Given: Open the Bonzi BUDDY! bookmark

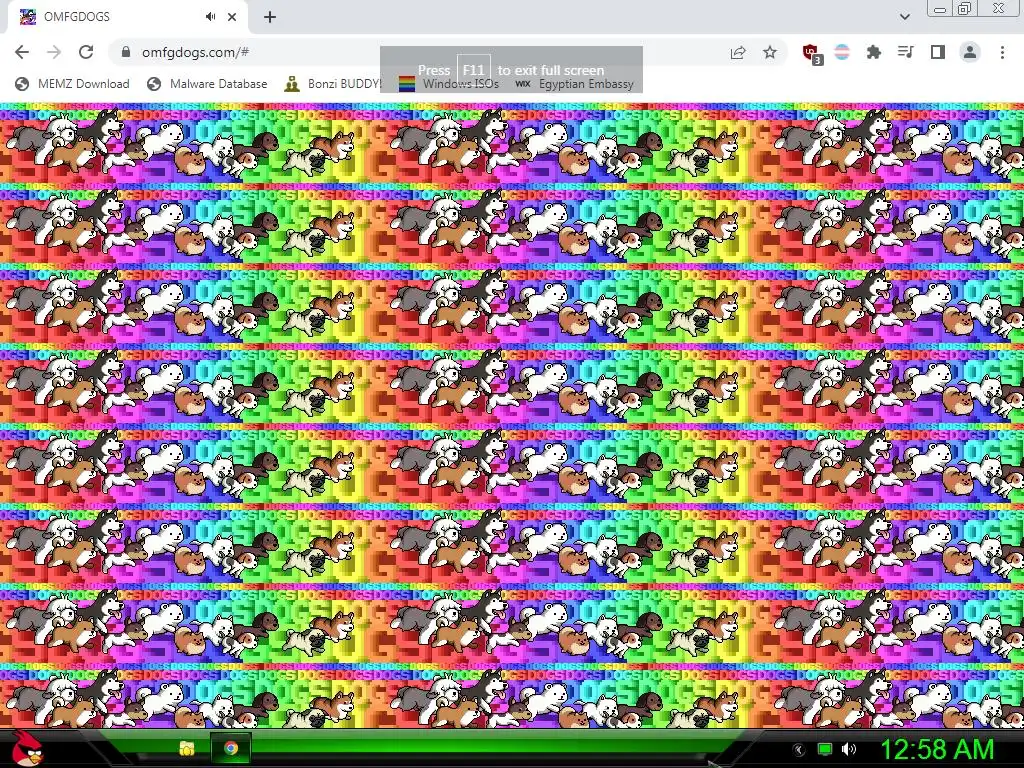Looking at the screenshot, I should pyautogui.click(x=333, y=84).
